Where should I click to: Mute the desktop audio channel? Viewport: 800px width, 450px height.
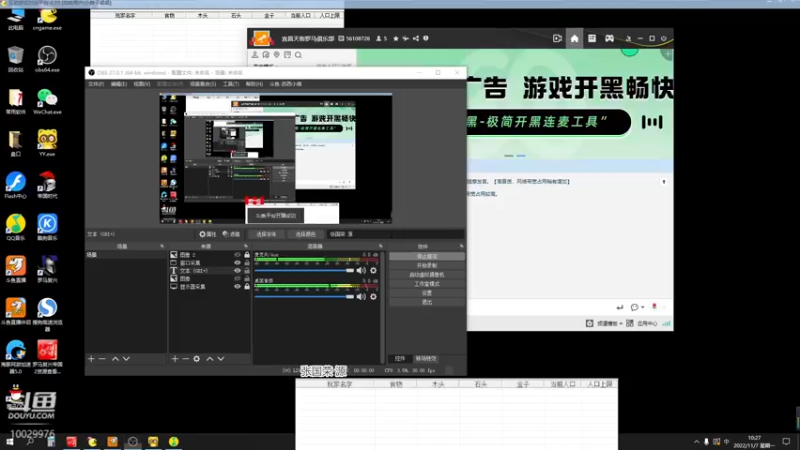coord(361,296)
